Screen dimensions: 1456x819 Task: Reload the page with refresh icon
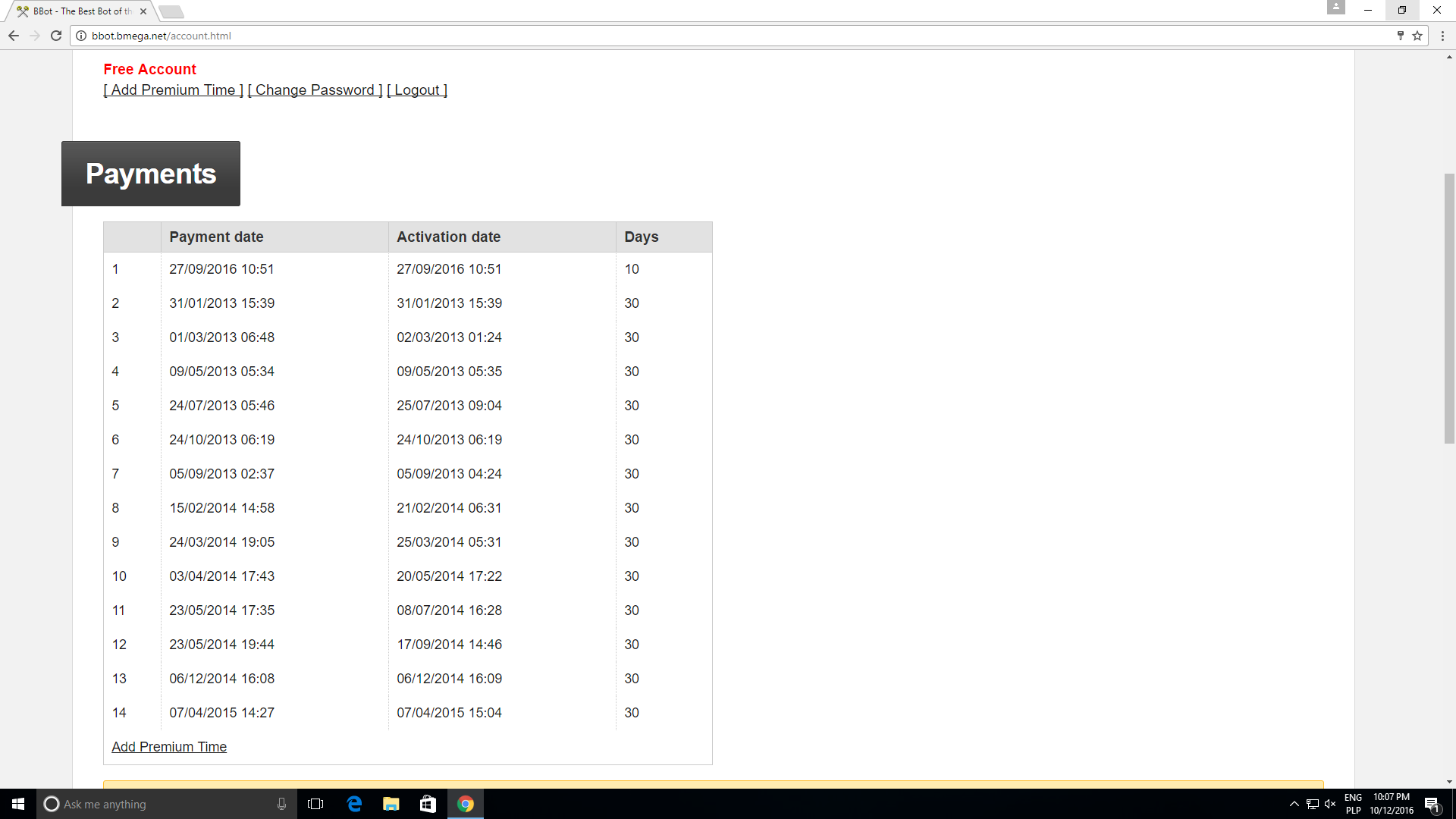(56, 36)
